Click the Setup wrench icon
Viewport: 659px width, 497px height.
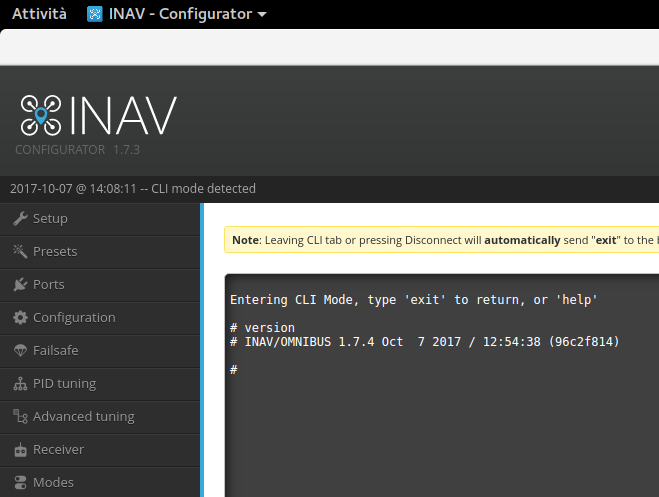coord(20,218)
